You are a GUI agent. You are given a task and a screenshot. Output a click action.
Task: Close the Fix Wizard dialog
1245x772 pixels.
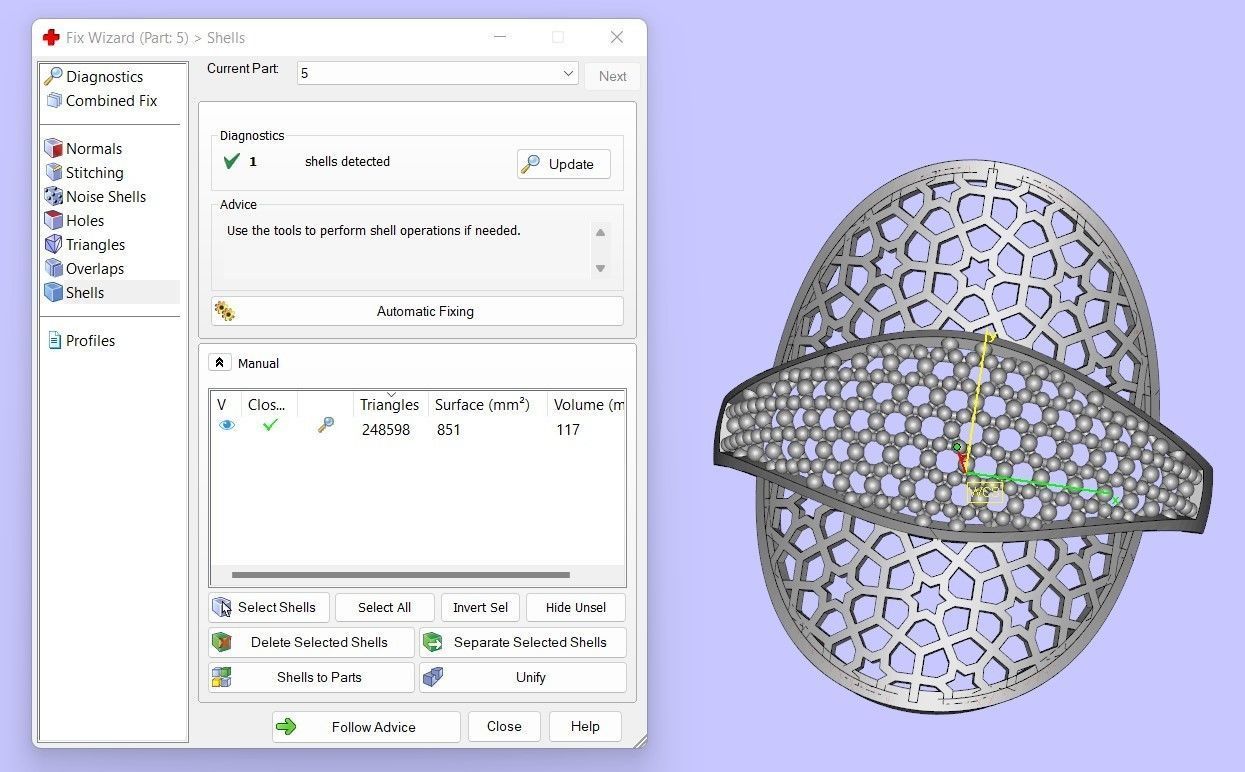[x=504, y=727]
